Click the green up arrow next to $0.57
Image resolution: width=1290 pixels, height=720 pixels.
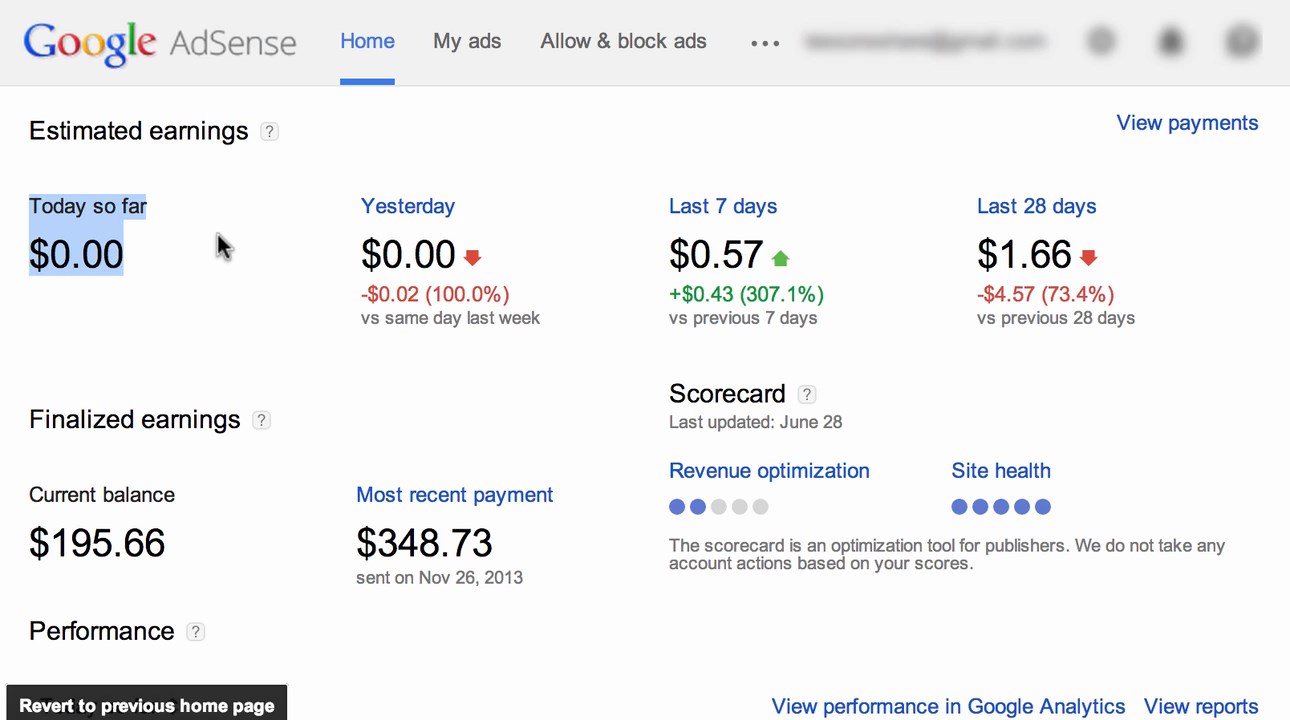click(780, 258)
